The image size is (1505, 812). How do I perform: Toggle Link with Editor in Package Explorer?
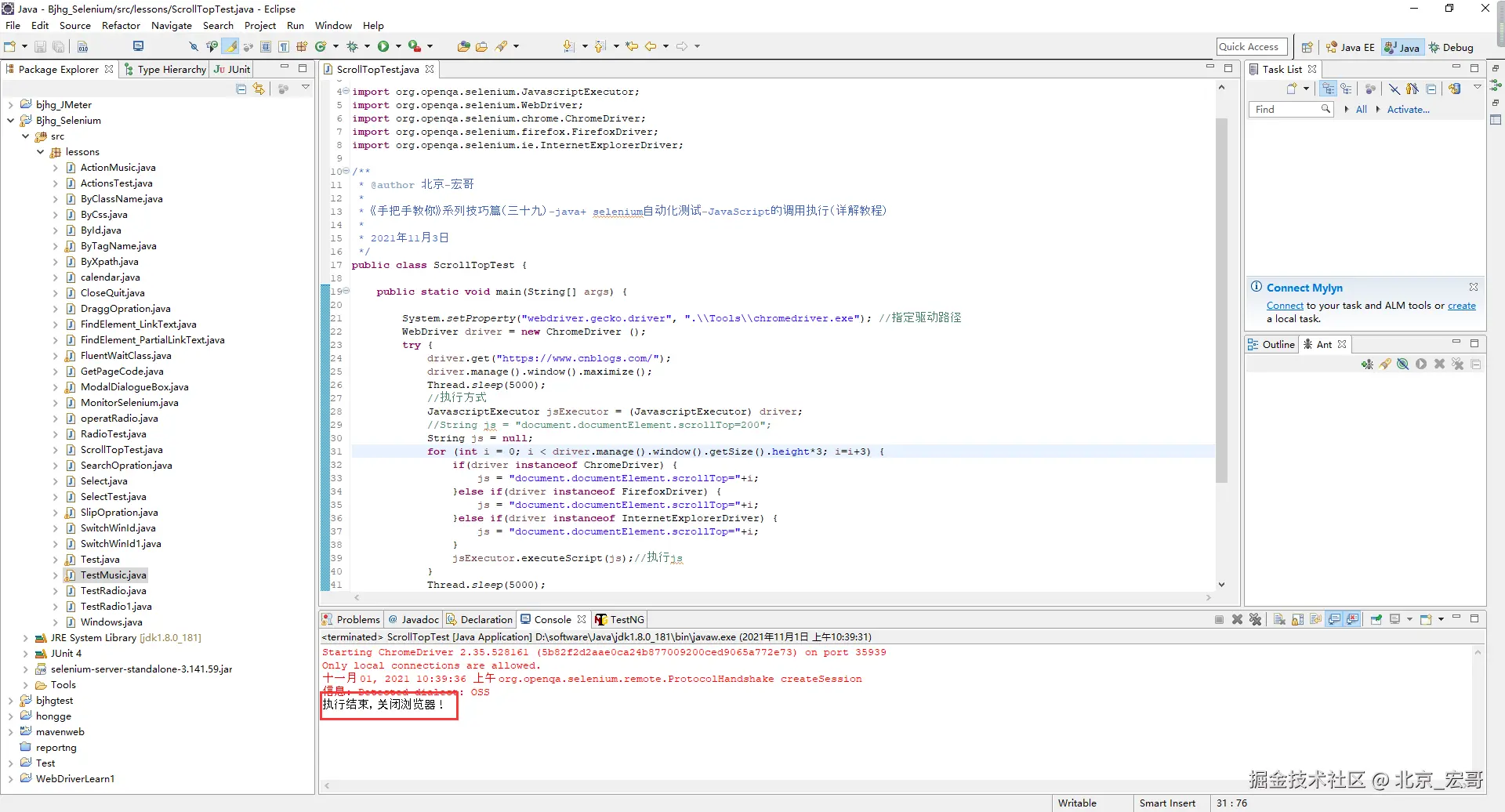[259, 89]
